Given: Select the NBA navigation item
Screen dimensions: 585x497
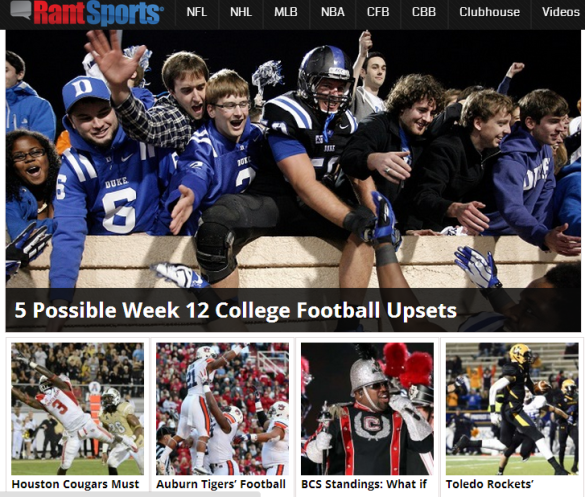Looking at the screenshot, I should pos(333,12).
